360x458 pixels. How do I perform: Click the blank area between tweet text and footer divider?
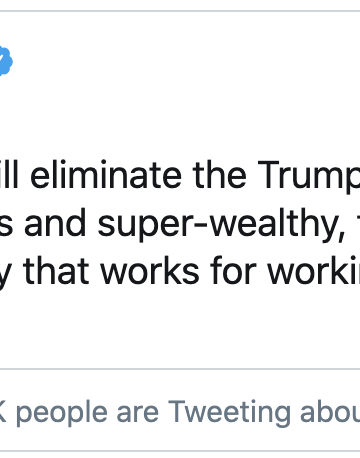pyautogui.click(x=180, y=328)
